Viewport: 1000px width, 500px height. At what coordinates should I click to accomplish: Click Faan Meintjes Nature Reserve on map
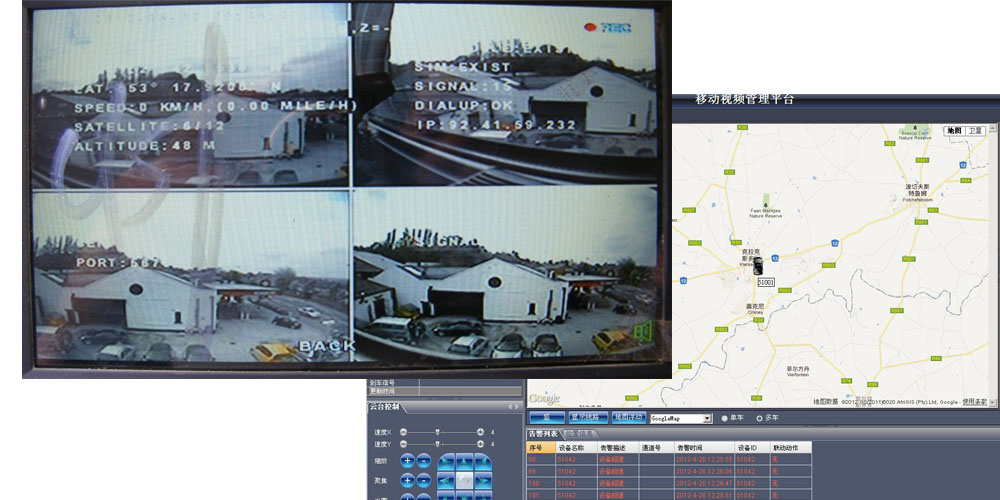[x=765, y=213]
